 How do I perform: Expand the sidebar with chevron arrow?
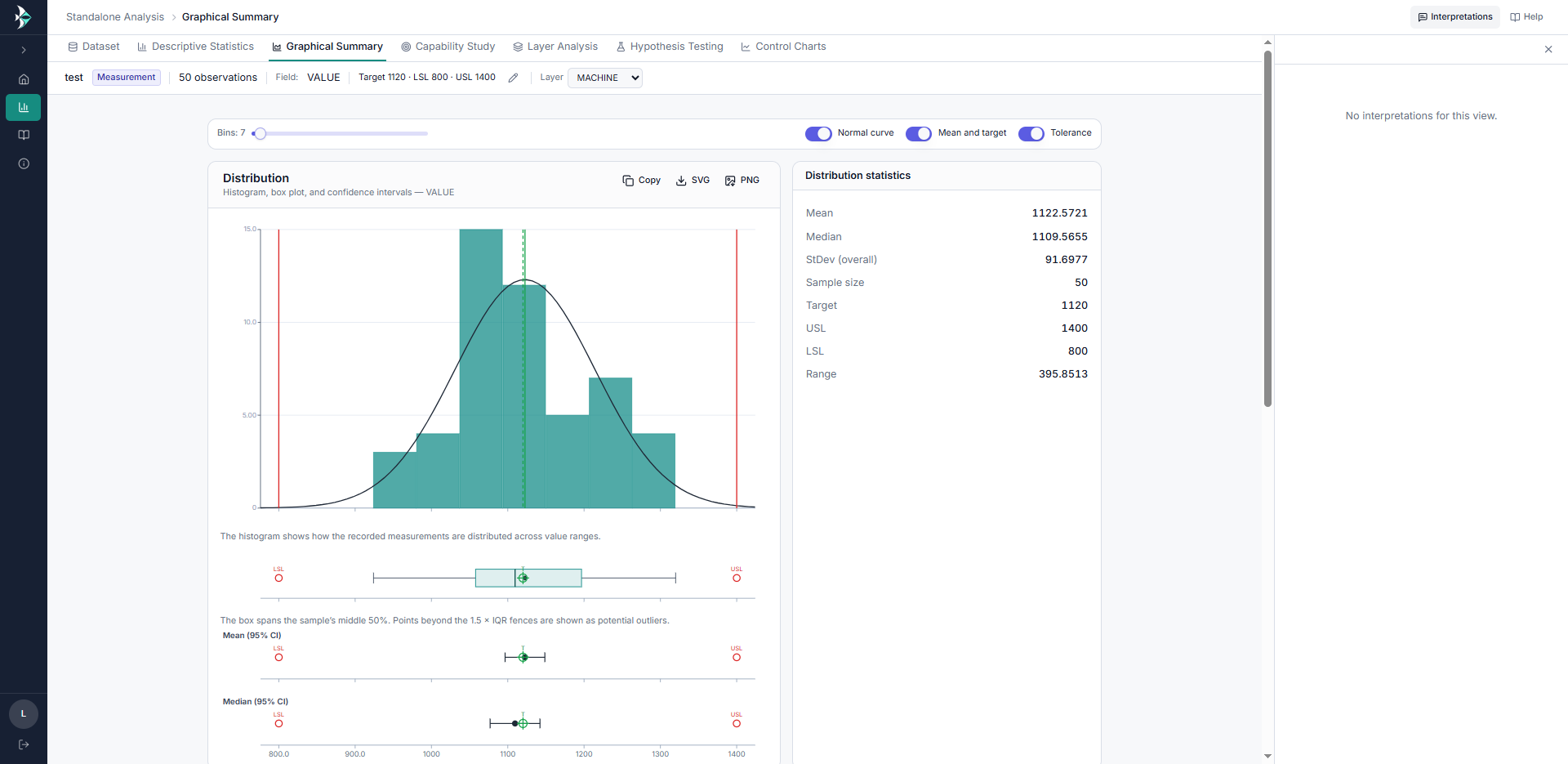point(24,50)
